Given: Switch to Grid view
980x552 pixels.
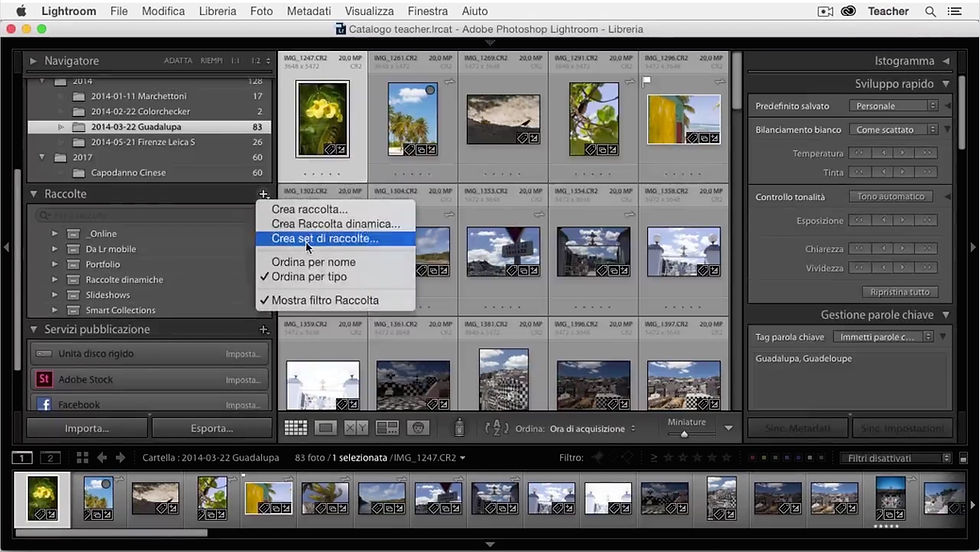Looking at the screenshot, I should [296, 428].
